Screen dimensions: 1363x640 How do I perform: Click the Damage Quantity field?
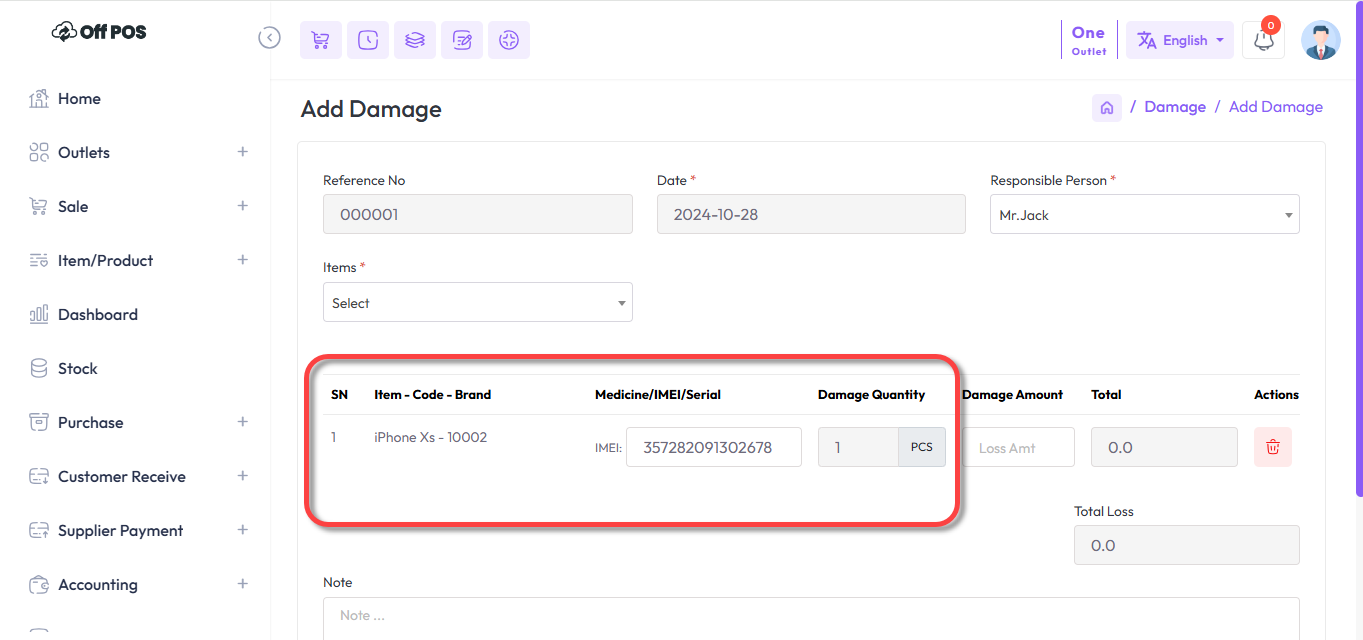pyautogui.click(x=858, y=447)
